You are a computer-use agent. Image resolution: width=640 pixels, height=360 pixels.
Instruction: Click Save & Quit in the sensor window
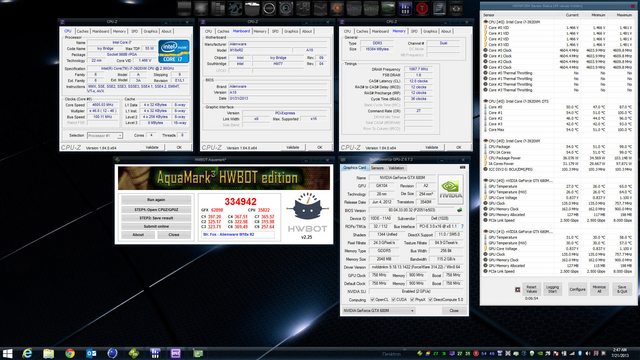pos(622,289)
